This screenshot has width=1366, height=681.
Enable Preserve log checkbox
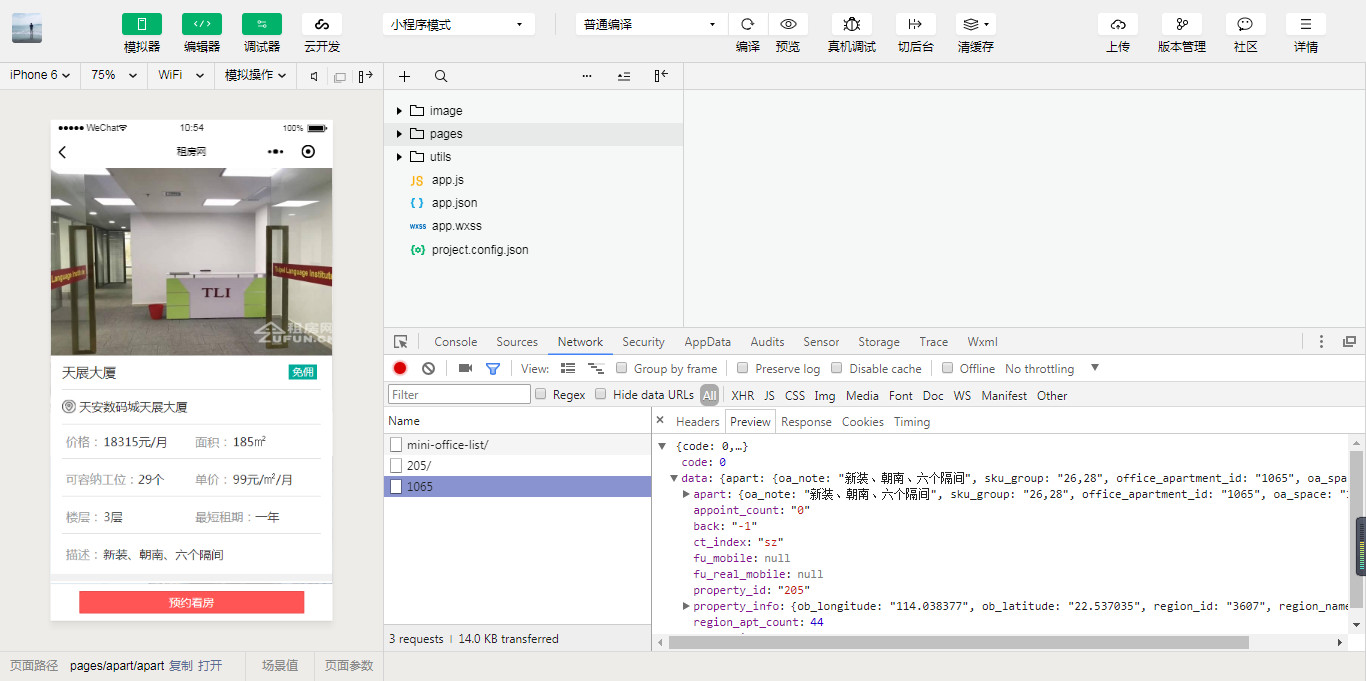tap(743, 368)
